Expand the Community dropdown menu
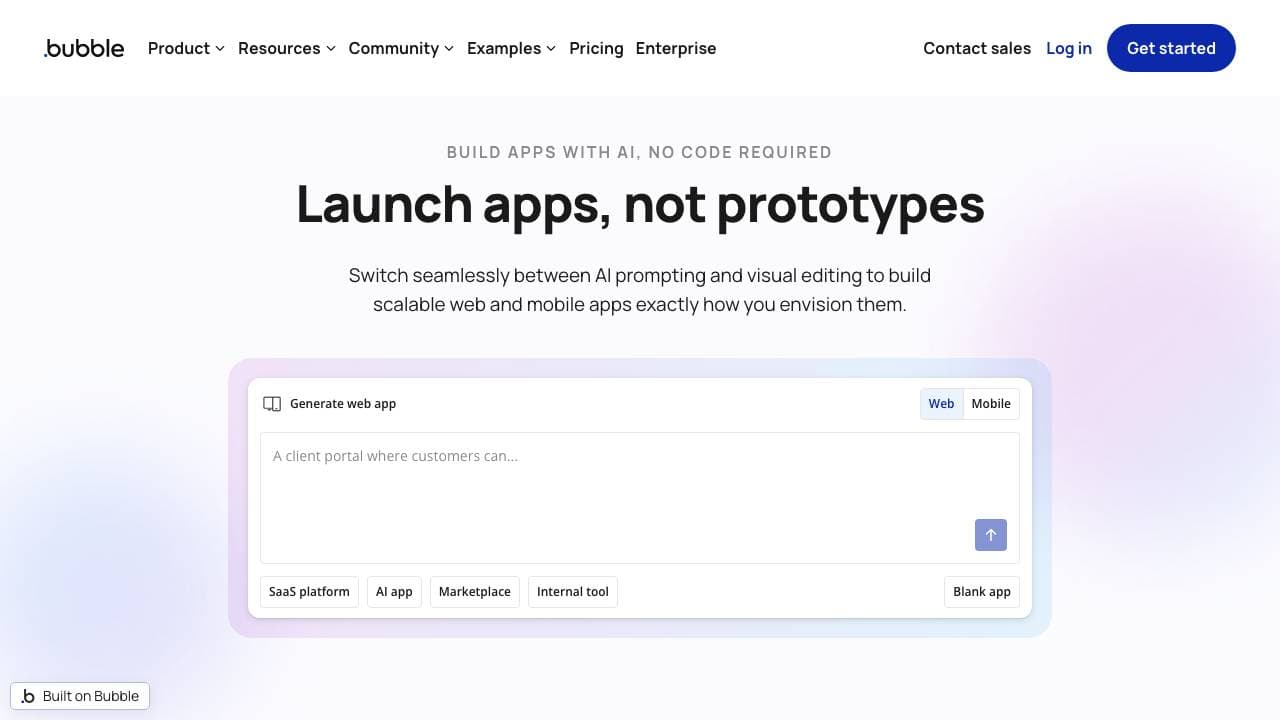Image resolution: width=1280 pixels, height=720 pixels. [x=401, y=48]
